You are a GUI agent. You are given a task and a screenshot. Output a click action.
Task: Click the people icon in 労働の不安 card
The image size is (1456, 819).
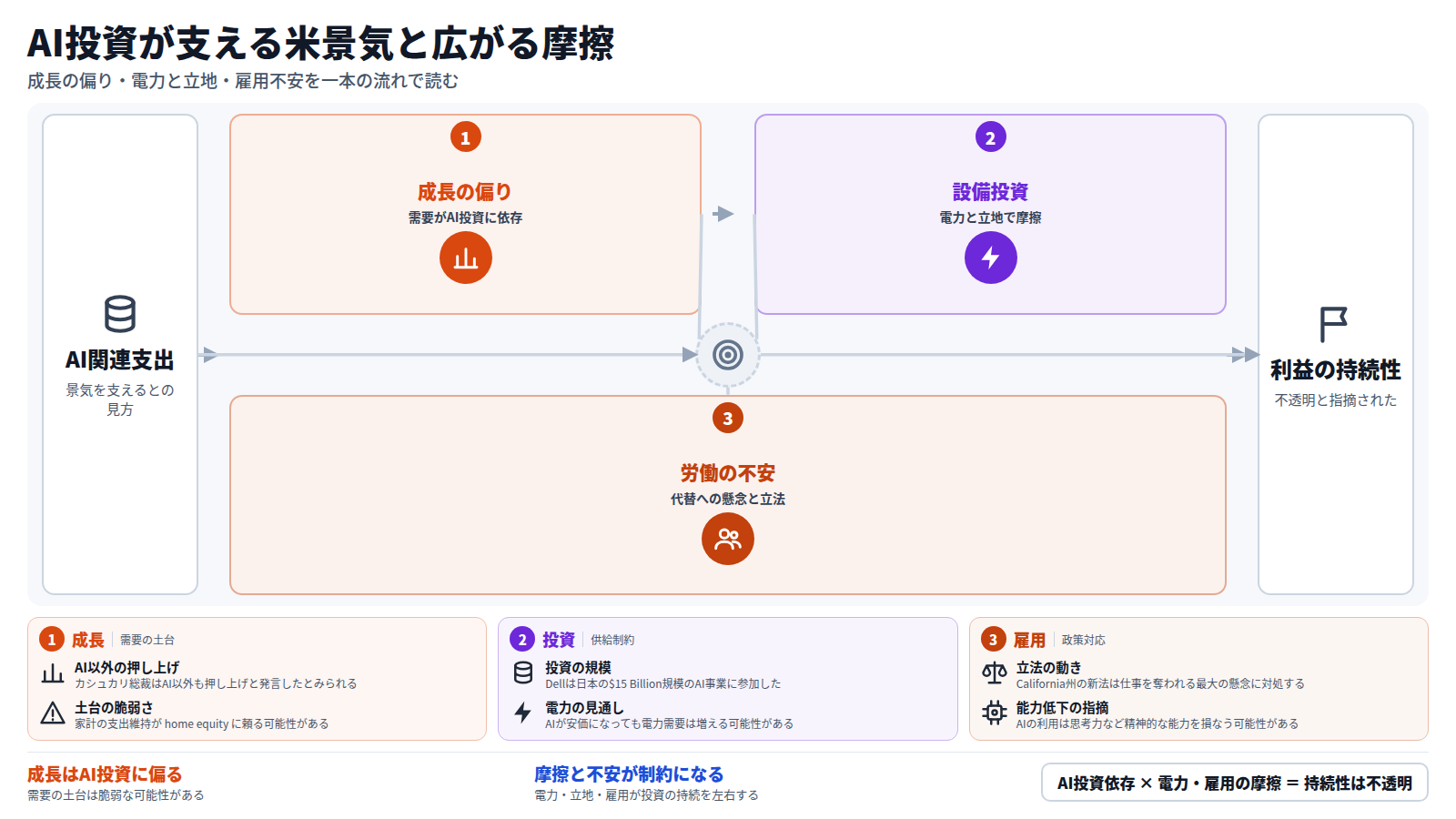point(728,539)
